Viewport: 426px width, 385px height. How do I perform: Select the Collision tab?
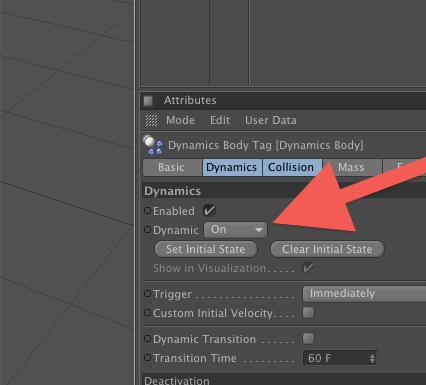point(292,167)
